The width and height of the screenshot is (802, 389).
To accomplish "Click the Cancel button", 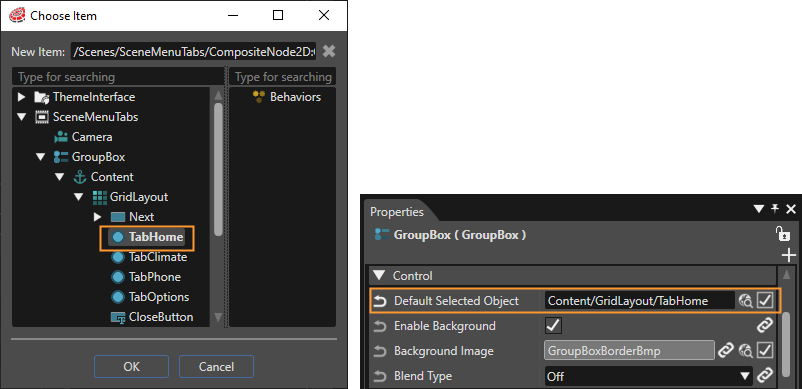I will (216, 367).
